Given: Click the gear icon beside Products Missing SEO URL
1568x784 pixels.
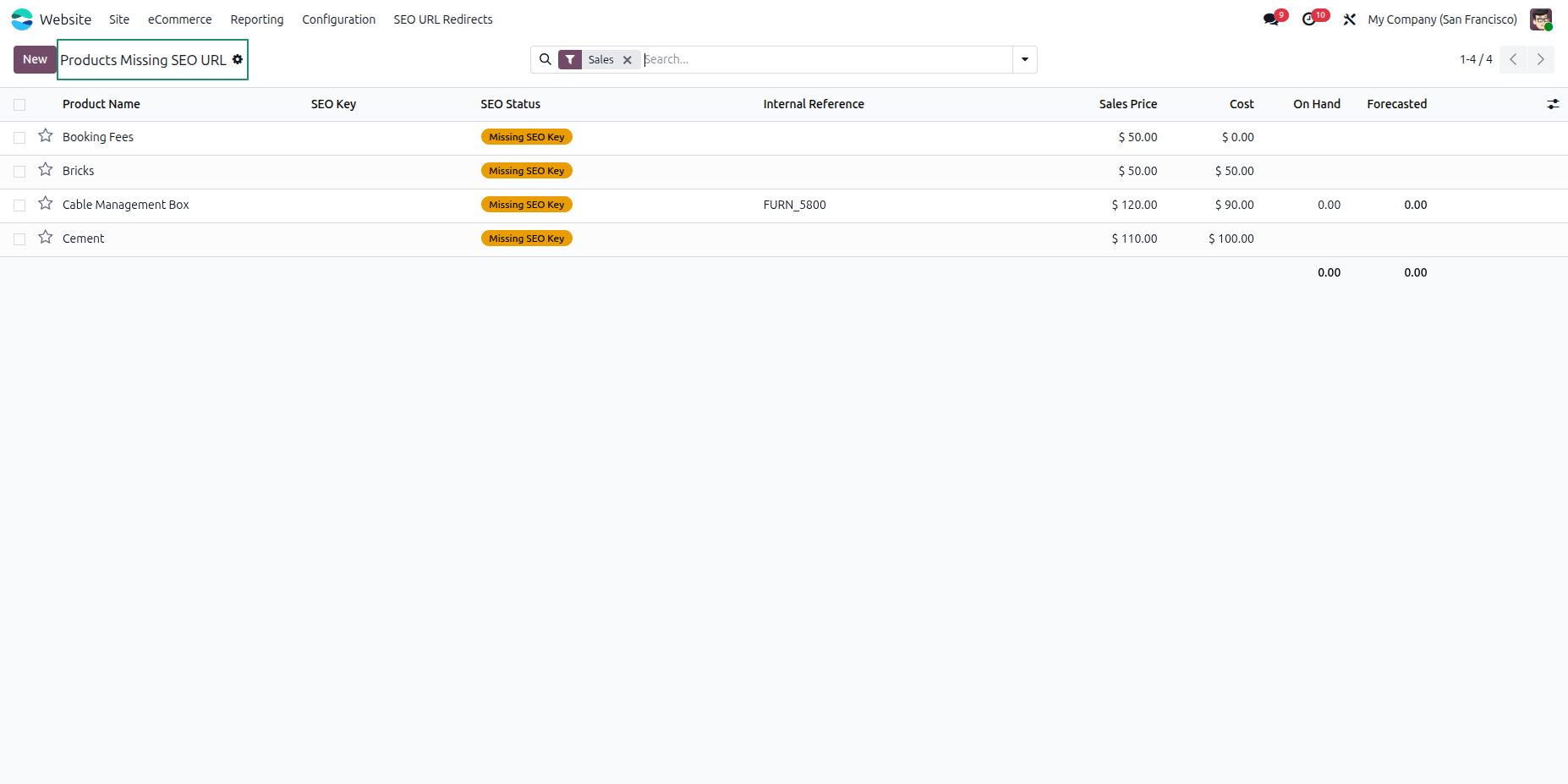Looking at the screenshot, I should click(238, 59).
